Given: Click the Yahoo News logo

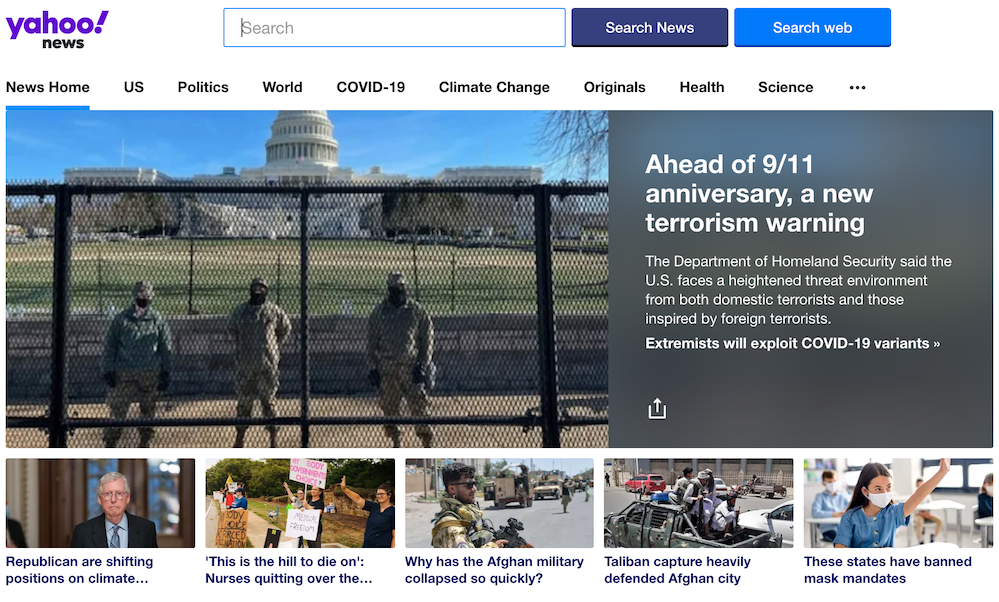Looking at the screenshot, I should tap(57, 29).
